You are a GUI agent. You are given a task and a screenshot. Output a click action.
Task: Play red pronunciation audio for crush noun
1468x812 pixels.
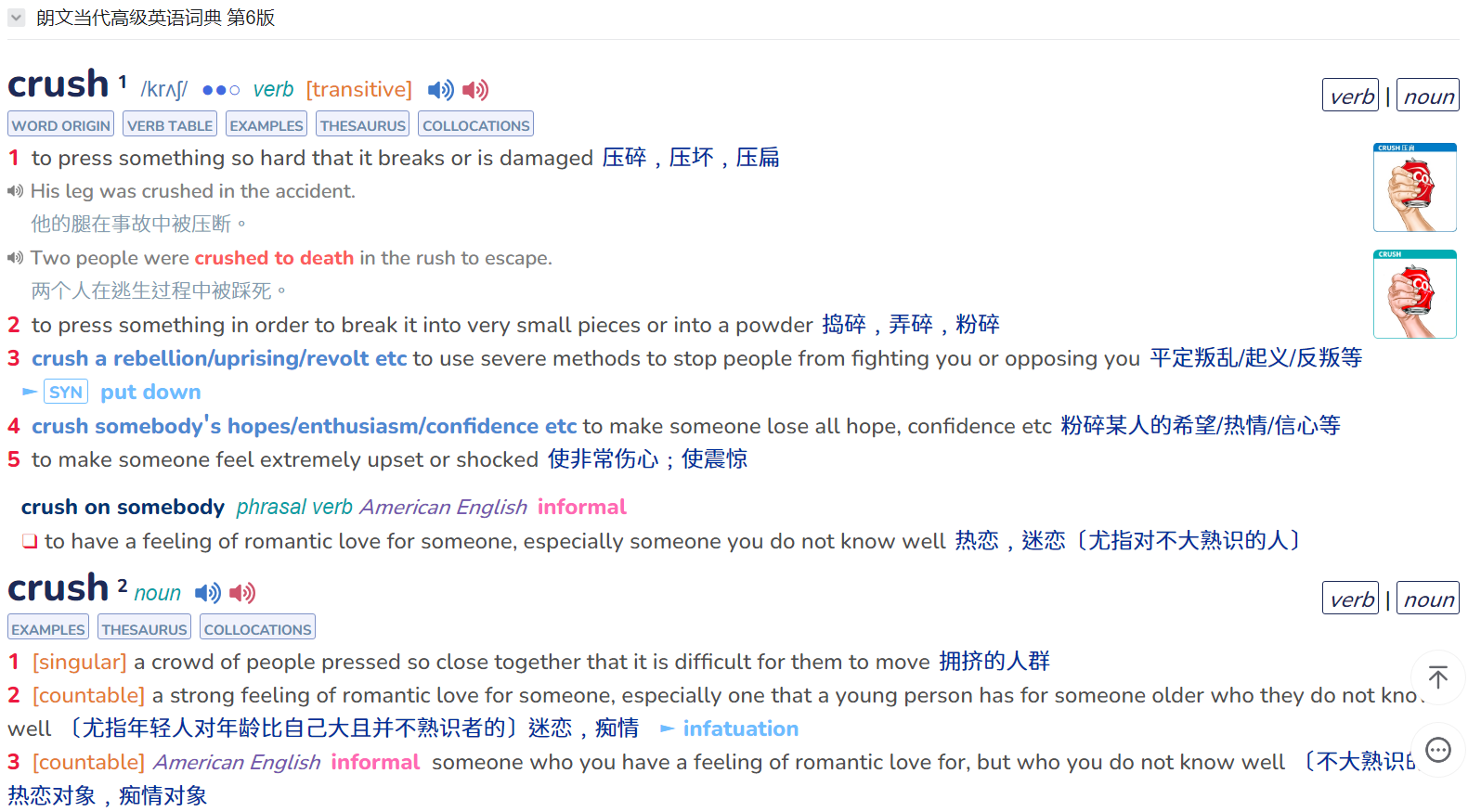[x=242, y=593]
